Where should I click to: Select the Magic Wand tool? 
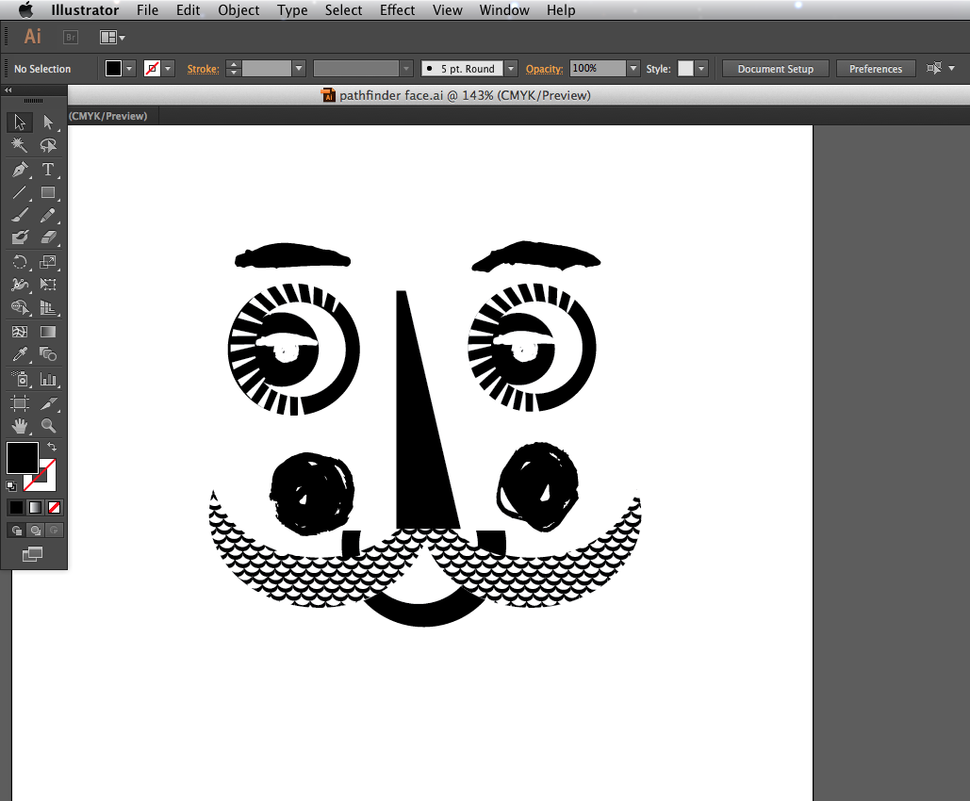click(x=18, y=145)
